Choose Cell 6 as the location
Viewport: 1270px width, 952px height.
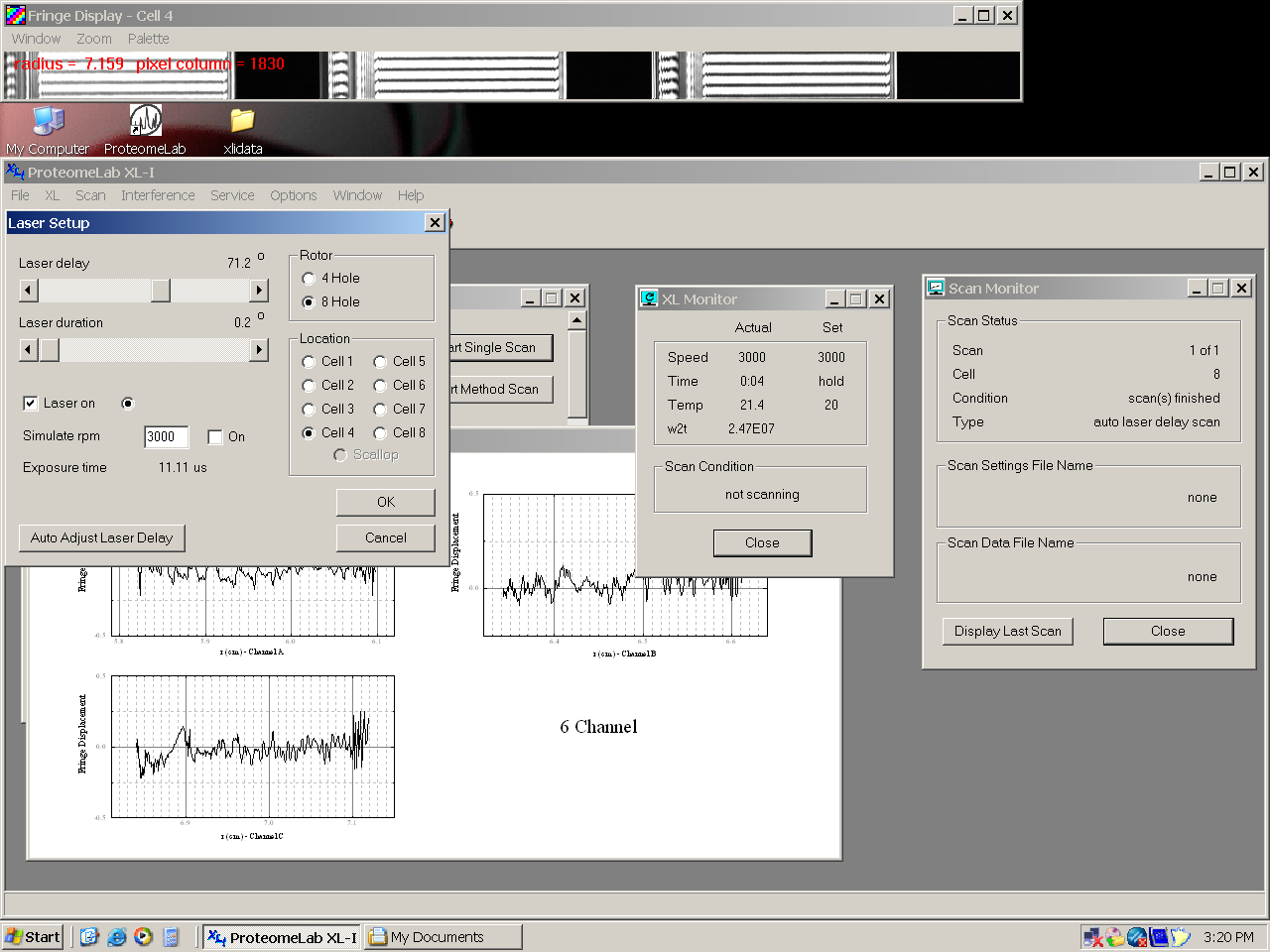pos(380,386)
